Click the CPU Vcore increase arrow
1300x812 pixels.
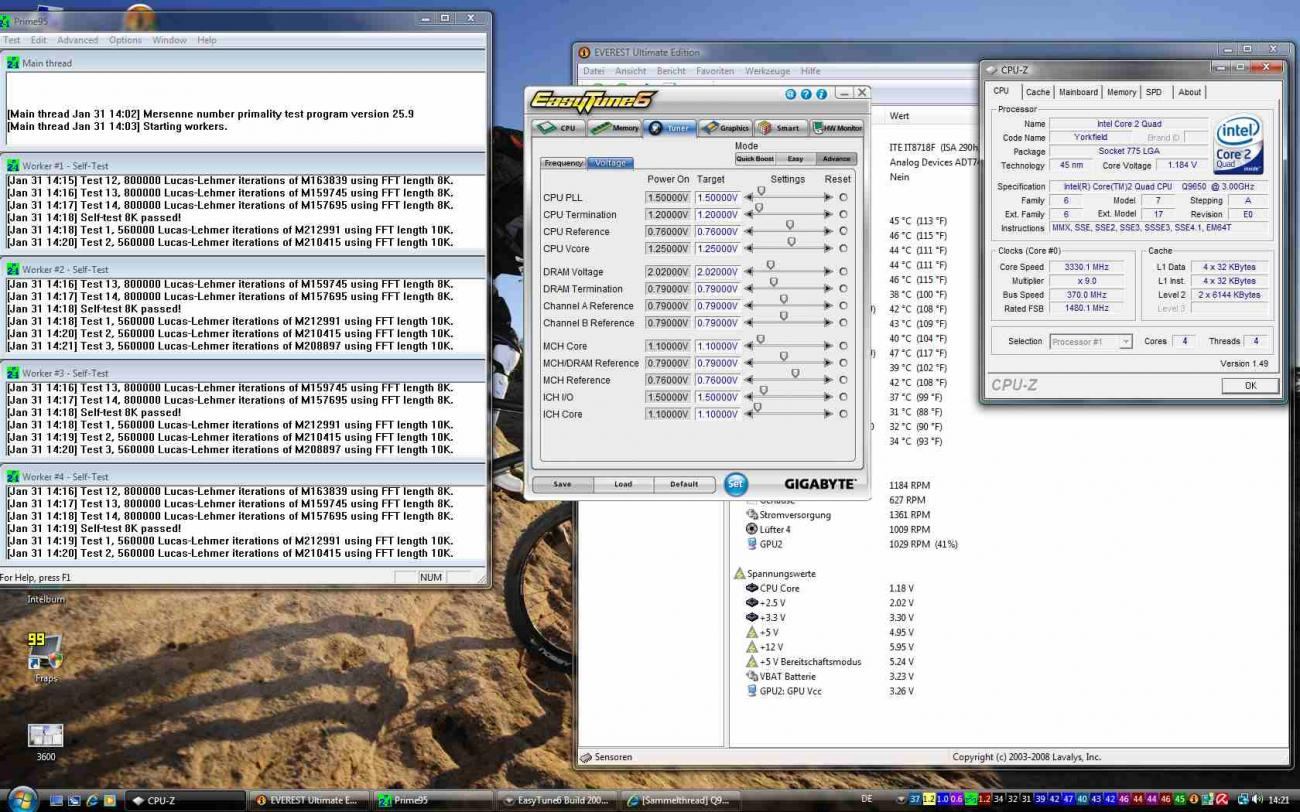click(828, 249)
